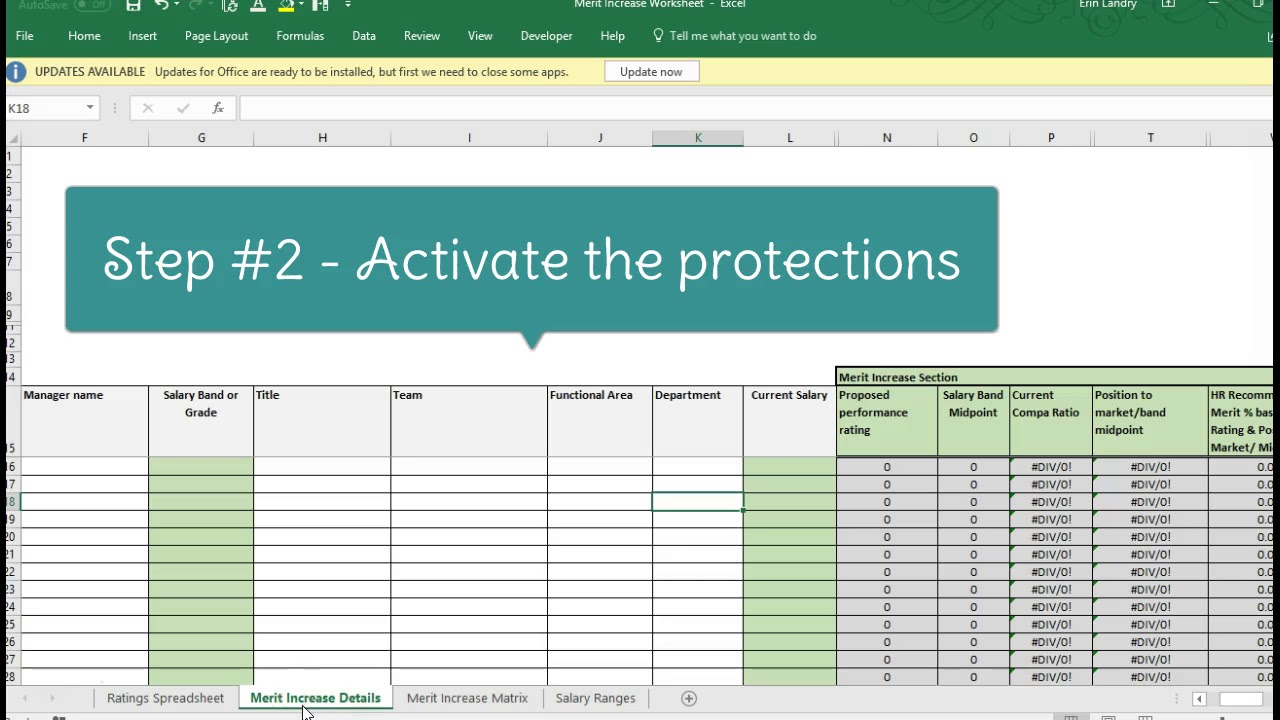This screenshot has height=720, width=1280.
Task: Open the Name Box dropdown arrow
Action: pyautogui.click(x=90, y=108)
